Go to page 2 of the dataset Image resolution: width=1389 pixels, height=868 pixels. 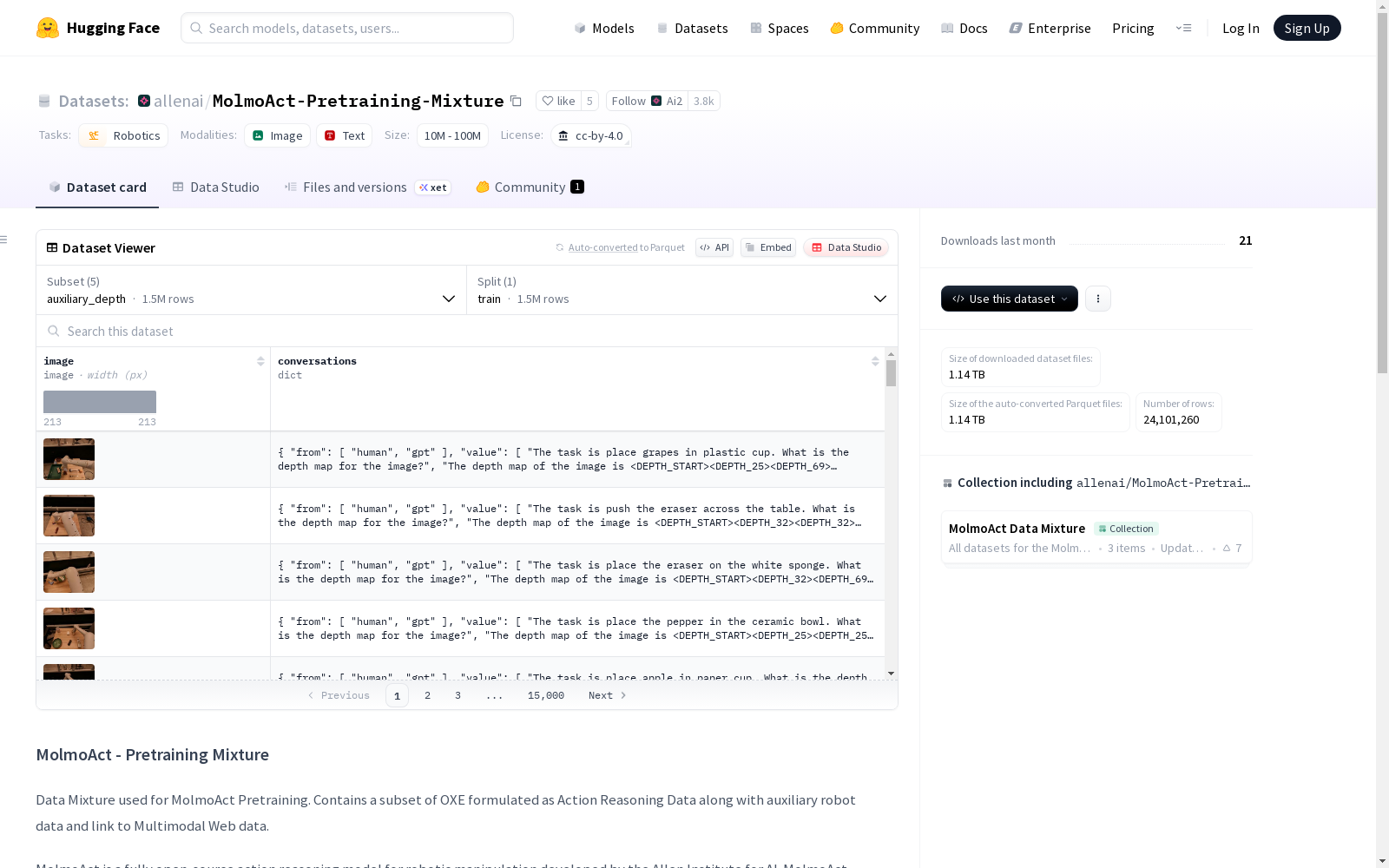[427, 695]
